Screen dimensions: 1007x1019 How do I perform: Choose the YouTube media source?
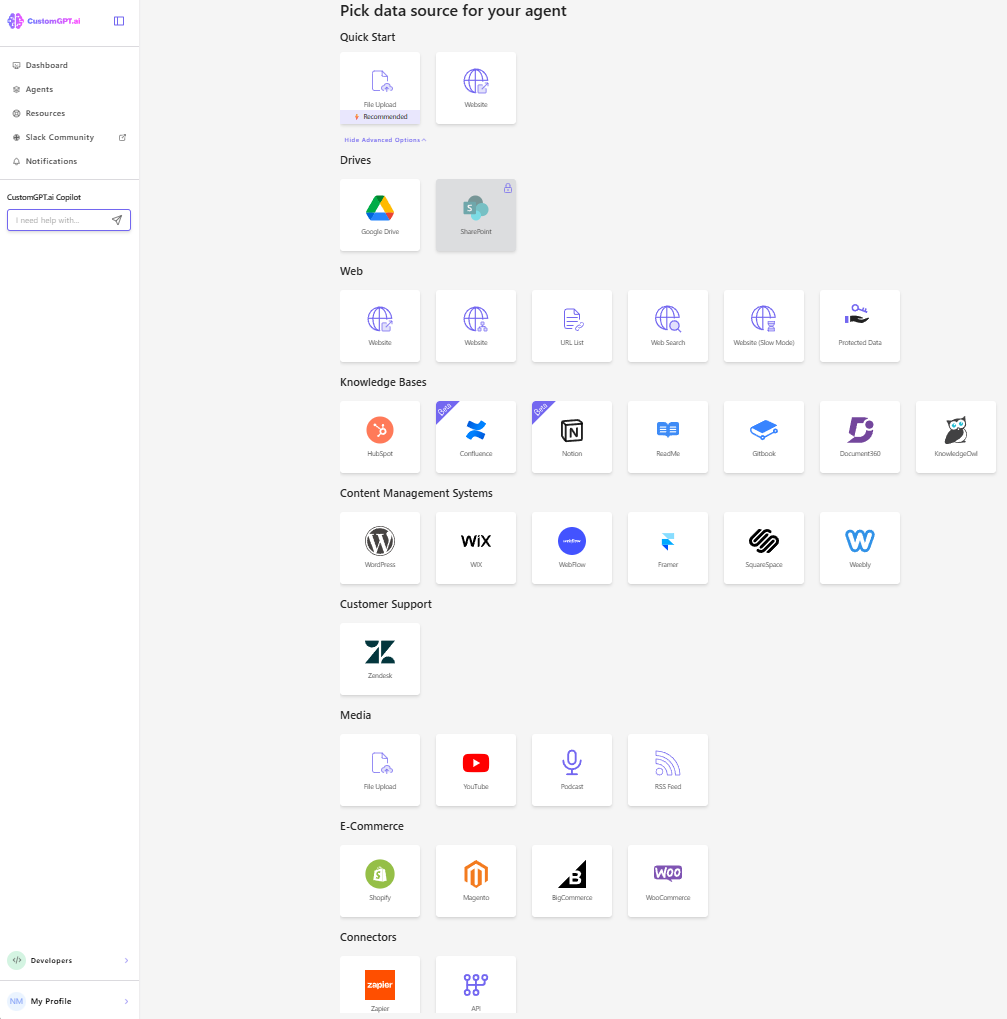point(476,769)
